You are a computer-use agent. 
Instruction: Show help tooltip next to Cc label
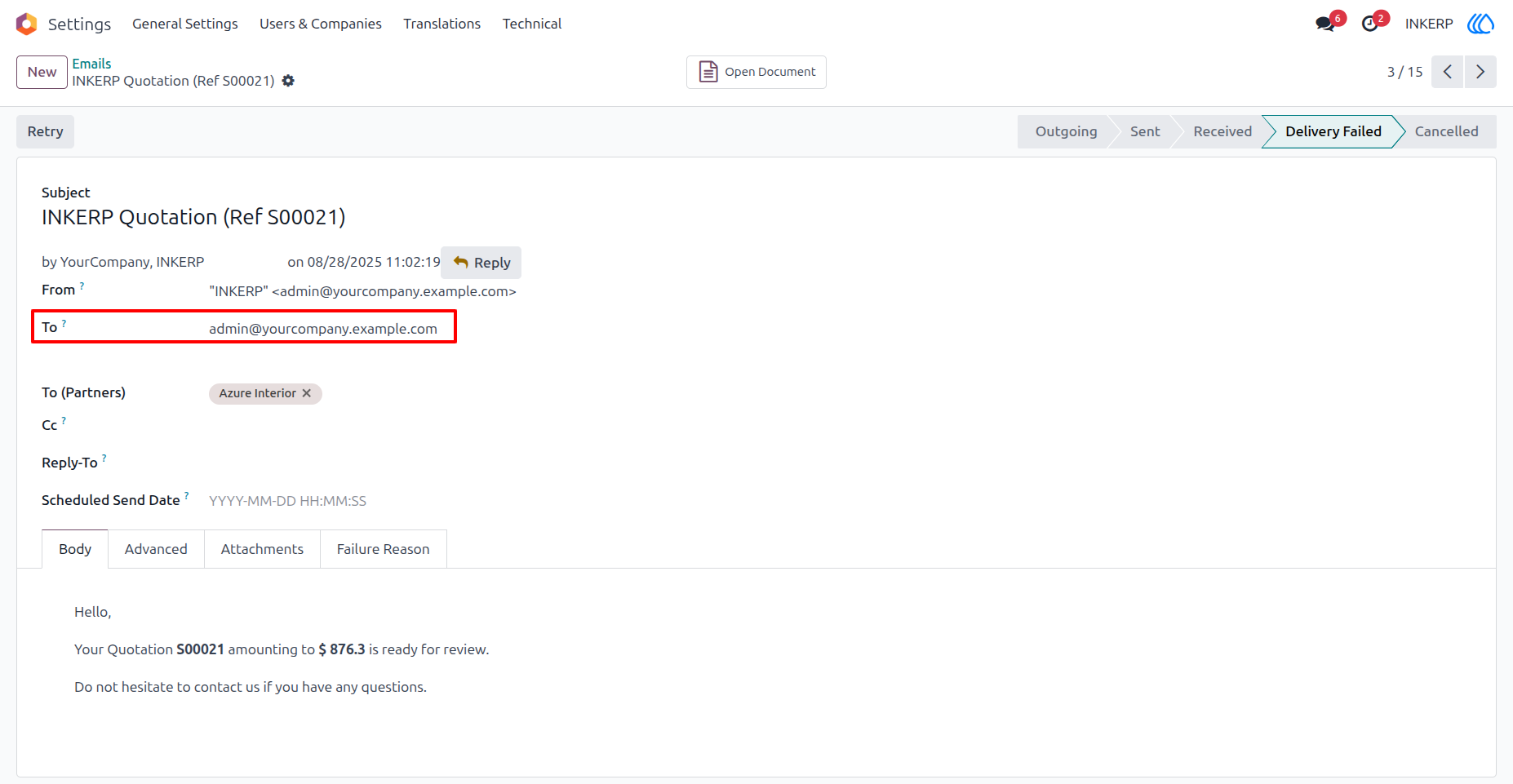coord(64,421)
